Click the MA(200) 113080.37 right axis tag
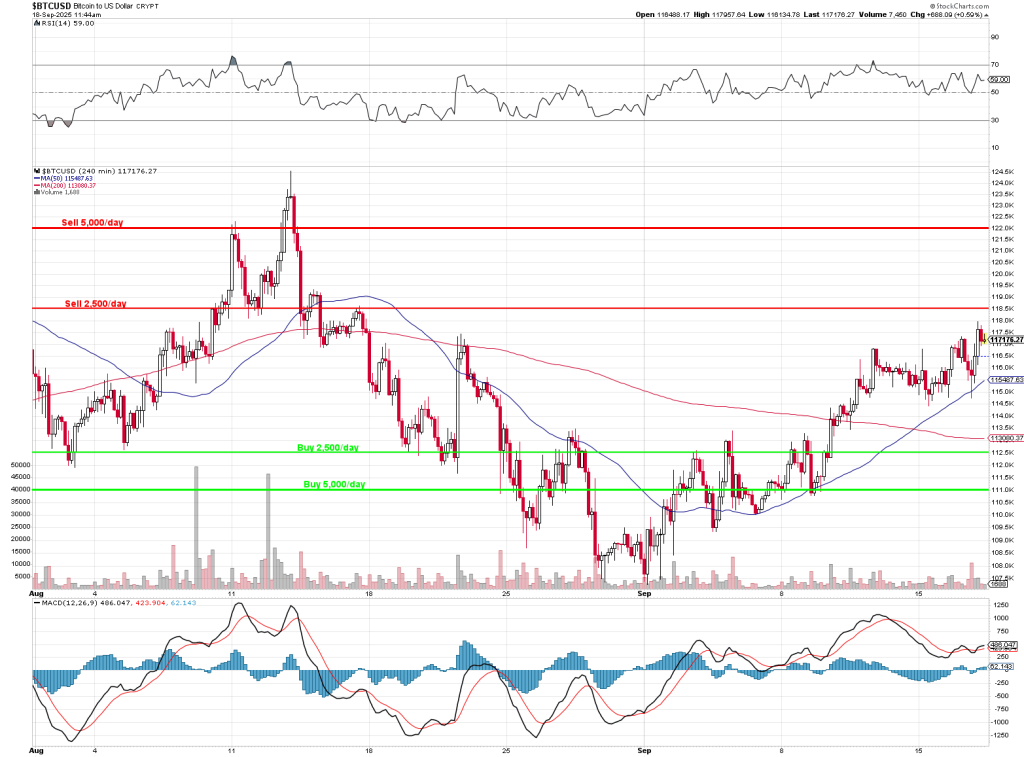The width and height of the screenshot is (1024, 757). point(1004,438)
